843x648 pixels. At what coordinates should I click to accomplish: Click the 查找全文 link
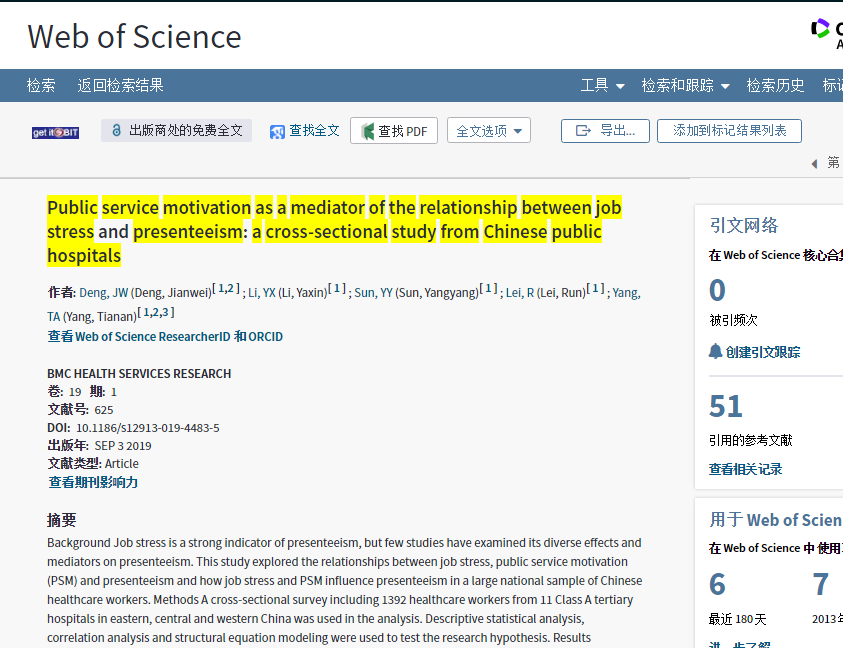(x=314, y=131)
